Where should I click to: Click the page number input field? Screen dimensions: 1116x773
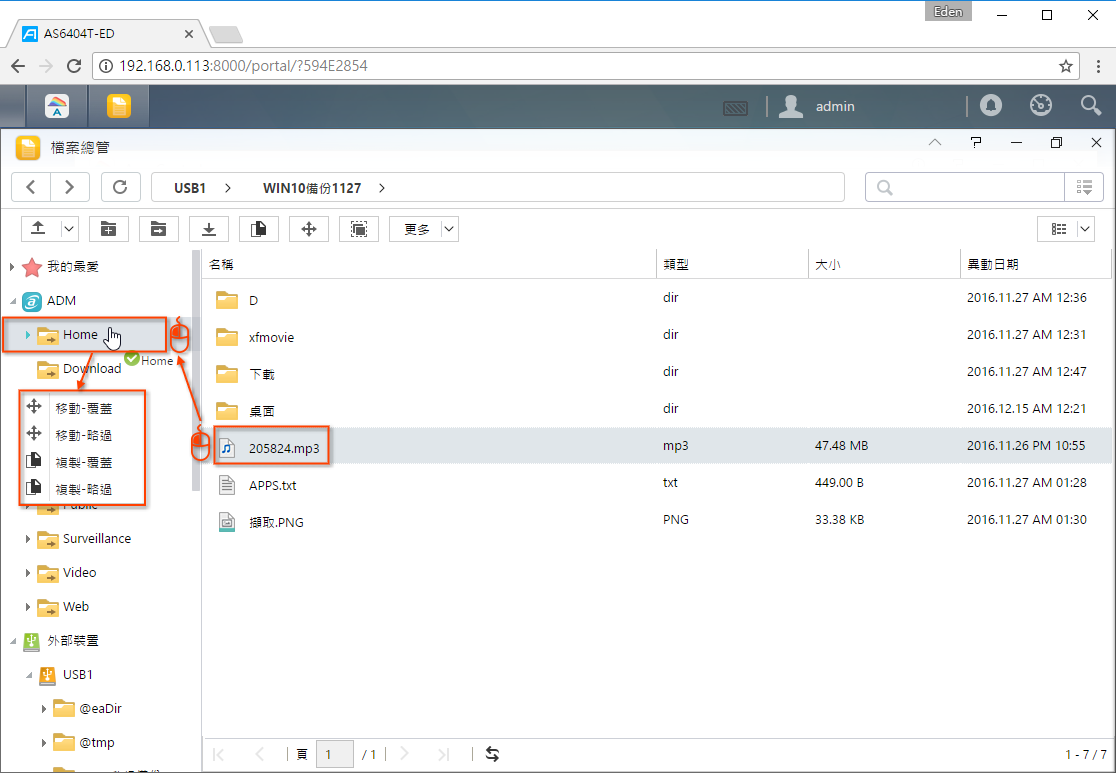point(335,754)
